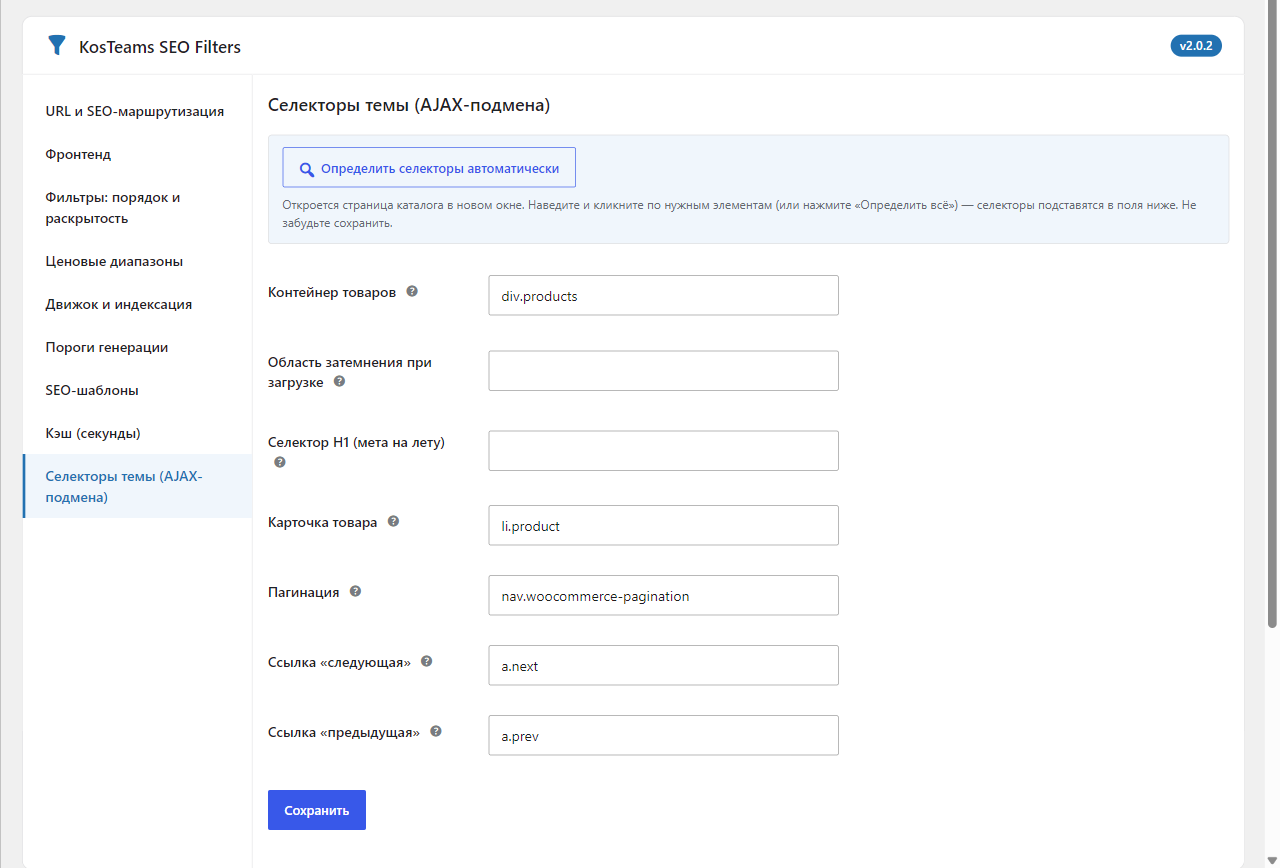
Task: Focus the a.prev selector input
Action: point(663,736)
